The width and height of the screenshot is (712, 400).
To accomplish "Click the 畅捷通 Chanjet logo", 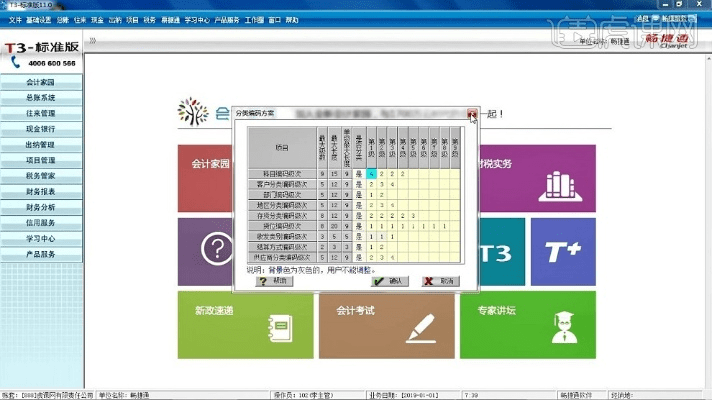I will tap(667, 40).
